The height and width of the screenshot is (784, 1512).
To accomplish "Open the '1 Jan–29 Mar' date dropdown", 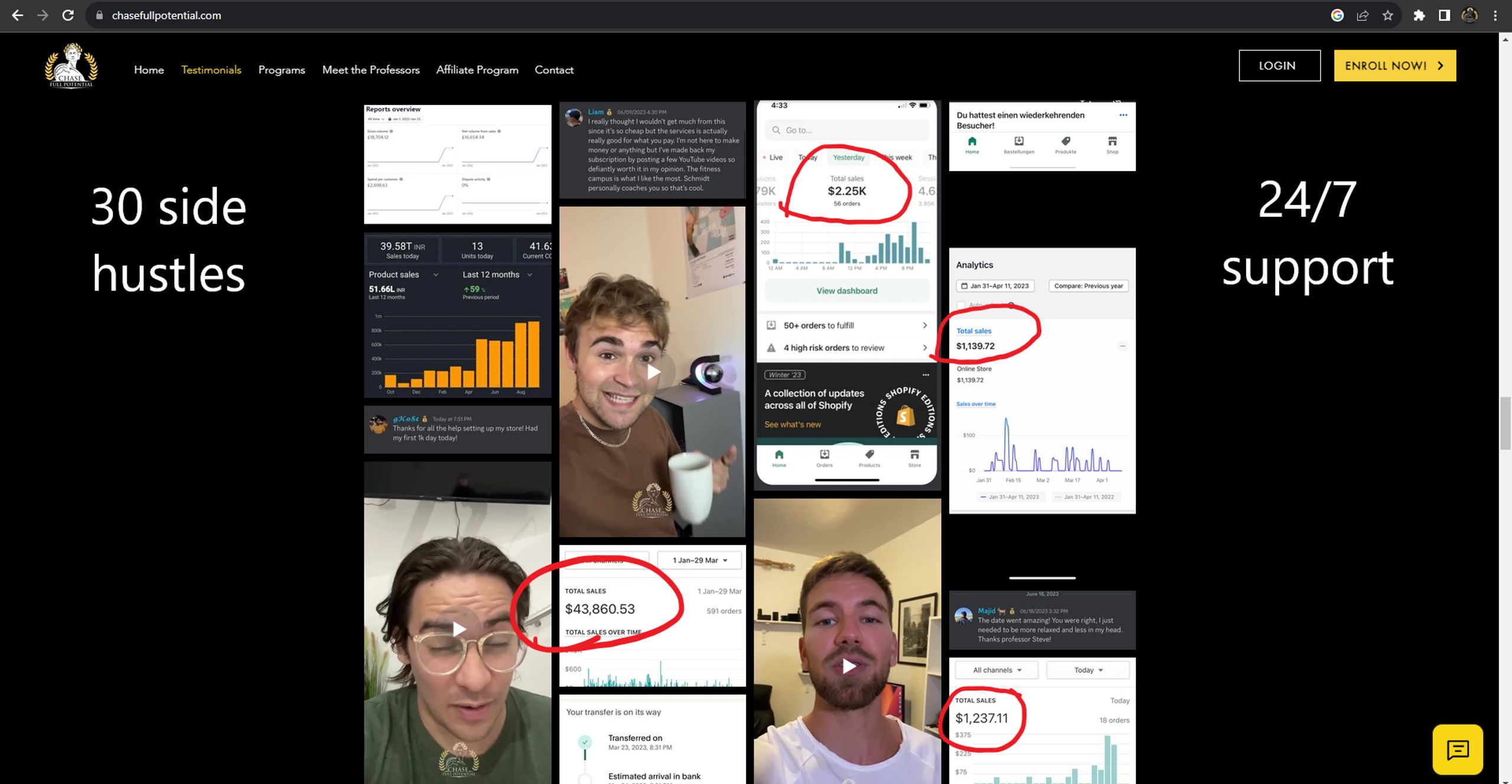I will tap(700, 560).
